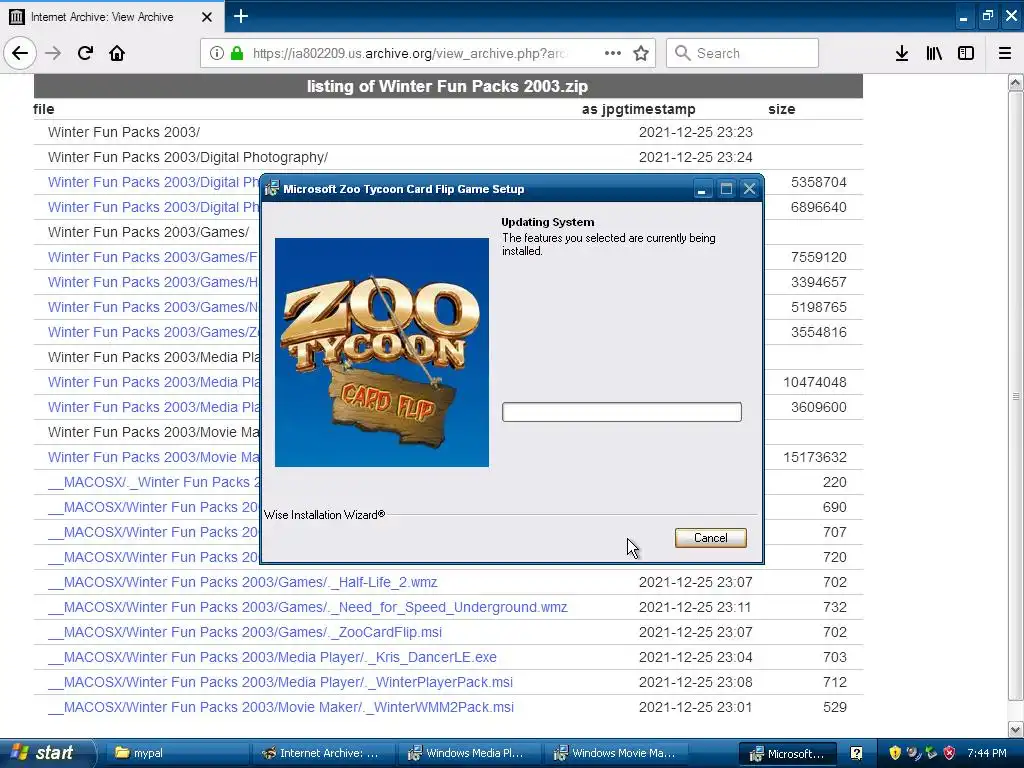Open the Need_for_Speed_Underground.wmz link
Screen dimensions: 1024x768
click(308, 607)
